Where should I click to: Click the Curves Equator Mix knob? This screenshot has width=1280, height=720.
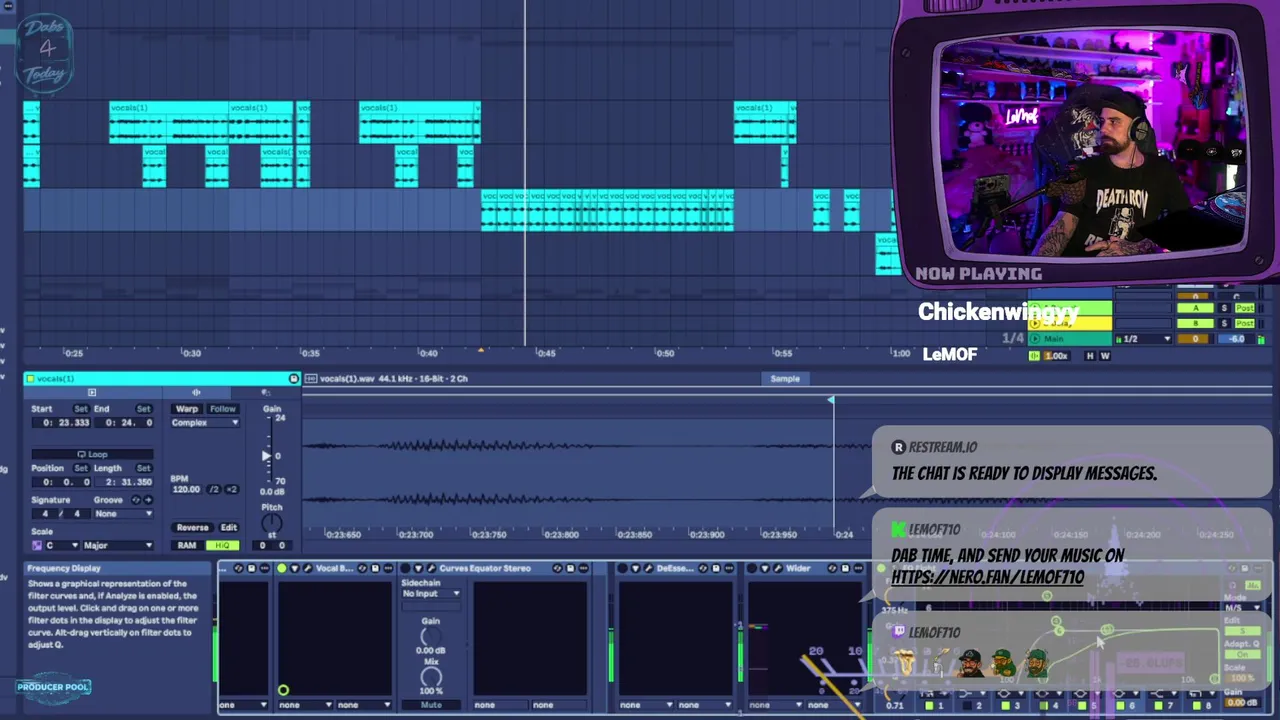(x=431, y=679)
